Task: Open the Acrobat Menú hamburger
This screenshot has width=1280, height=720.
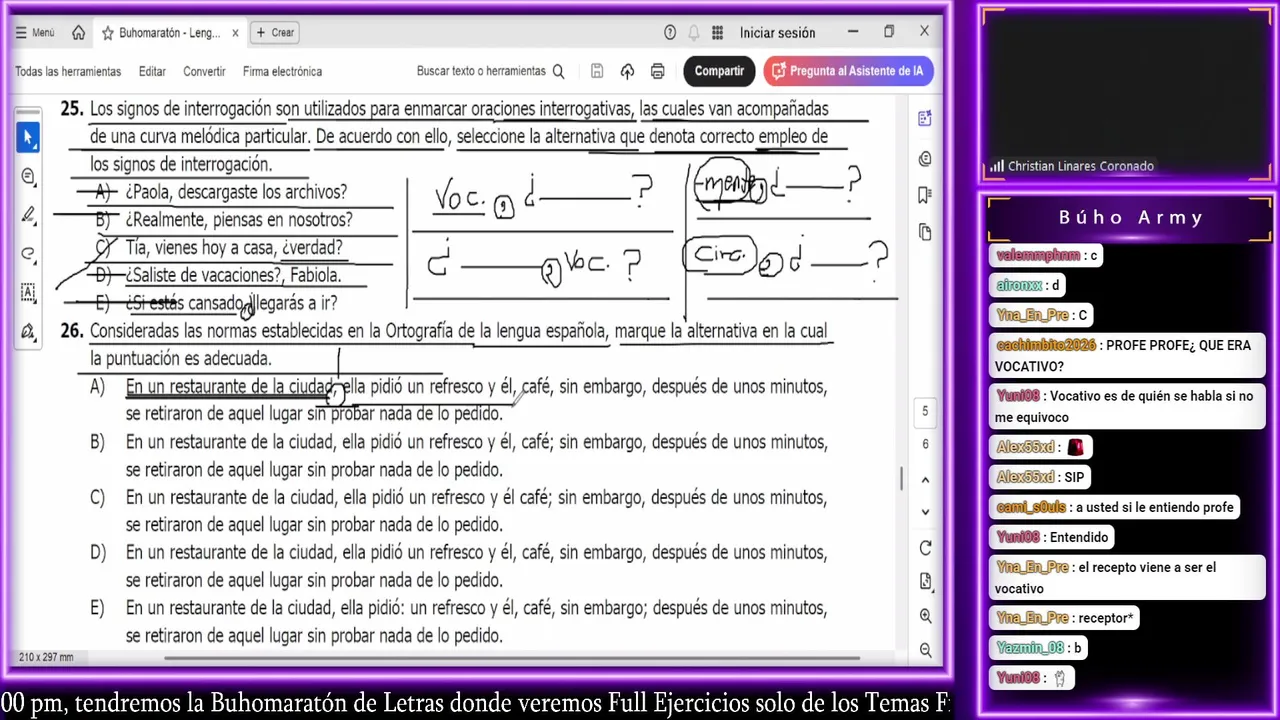Action: coord(35,32)
